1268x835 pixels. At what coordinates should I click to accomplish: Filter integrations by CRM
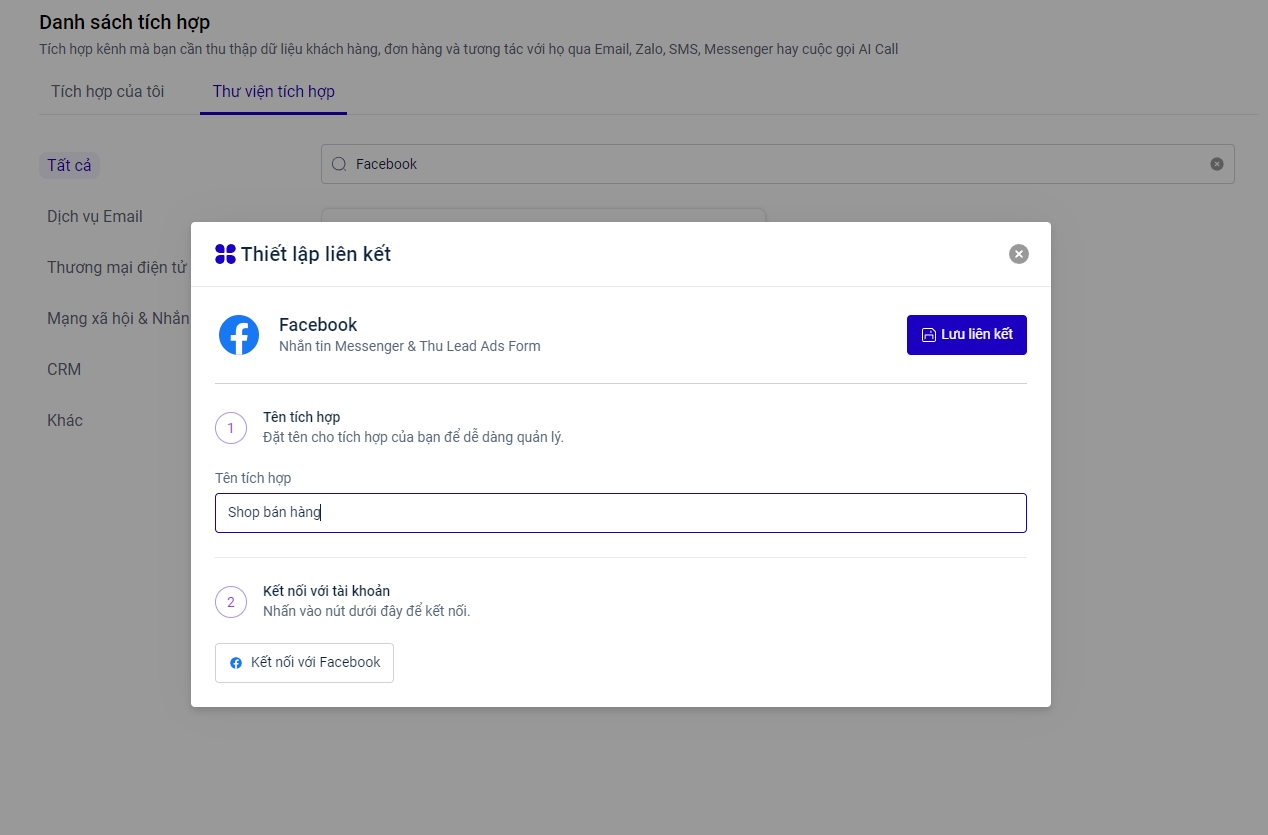(x=64, y=369)
